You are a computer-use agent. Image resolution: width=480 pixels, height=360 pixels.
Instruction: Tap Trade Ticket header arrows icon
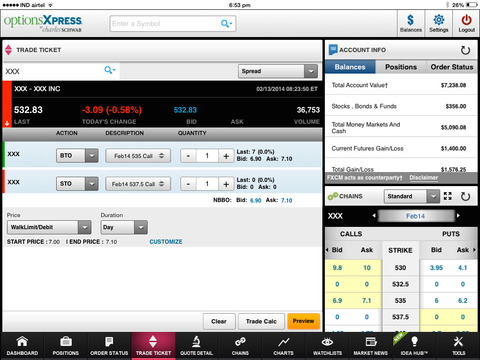point(9,50)
